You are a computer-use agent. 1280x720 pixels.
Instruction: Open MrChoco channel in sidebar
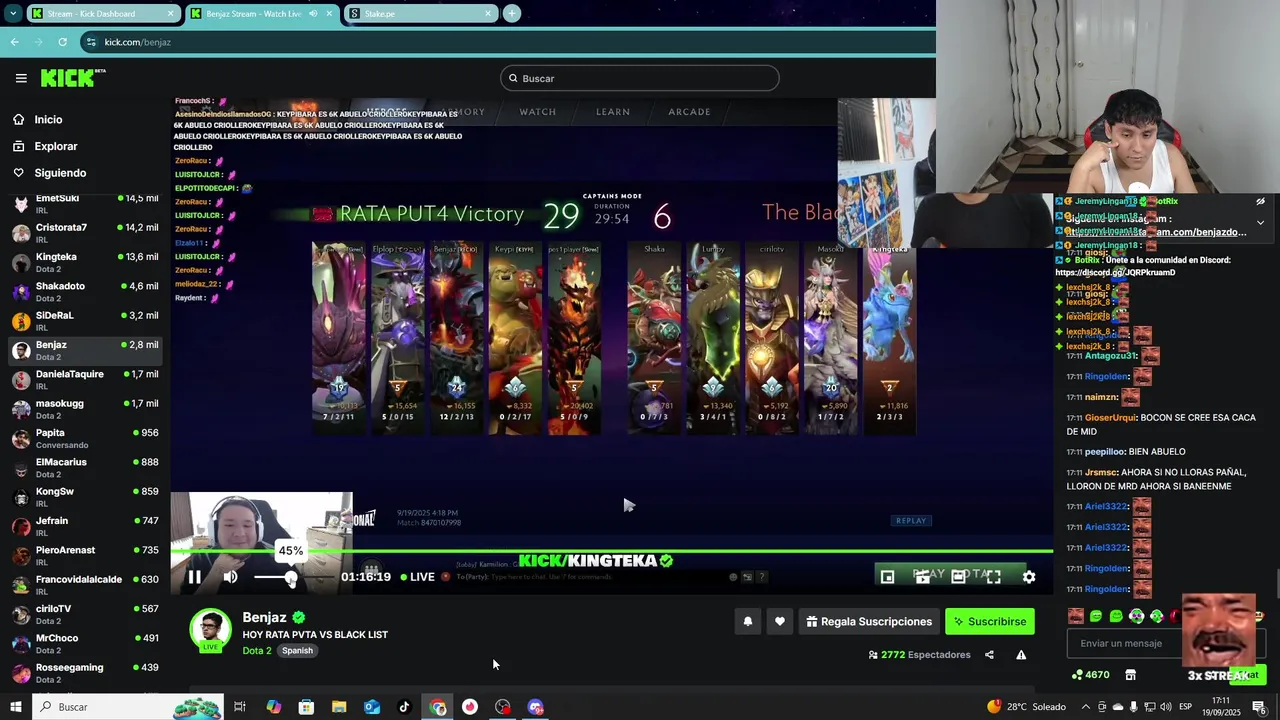pos(84,643)
